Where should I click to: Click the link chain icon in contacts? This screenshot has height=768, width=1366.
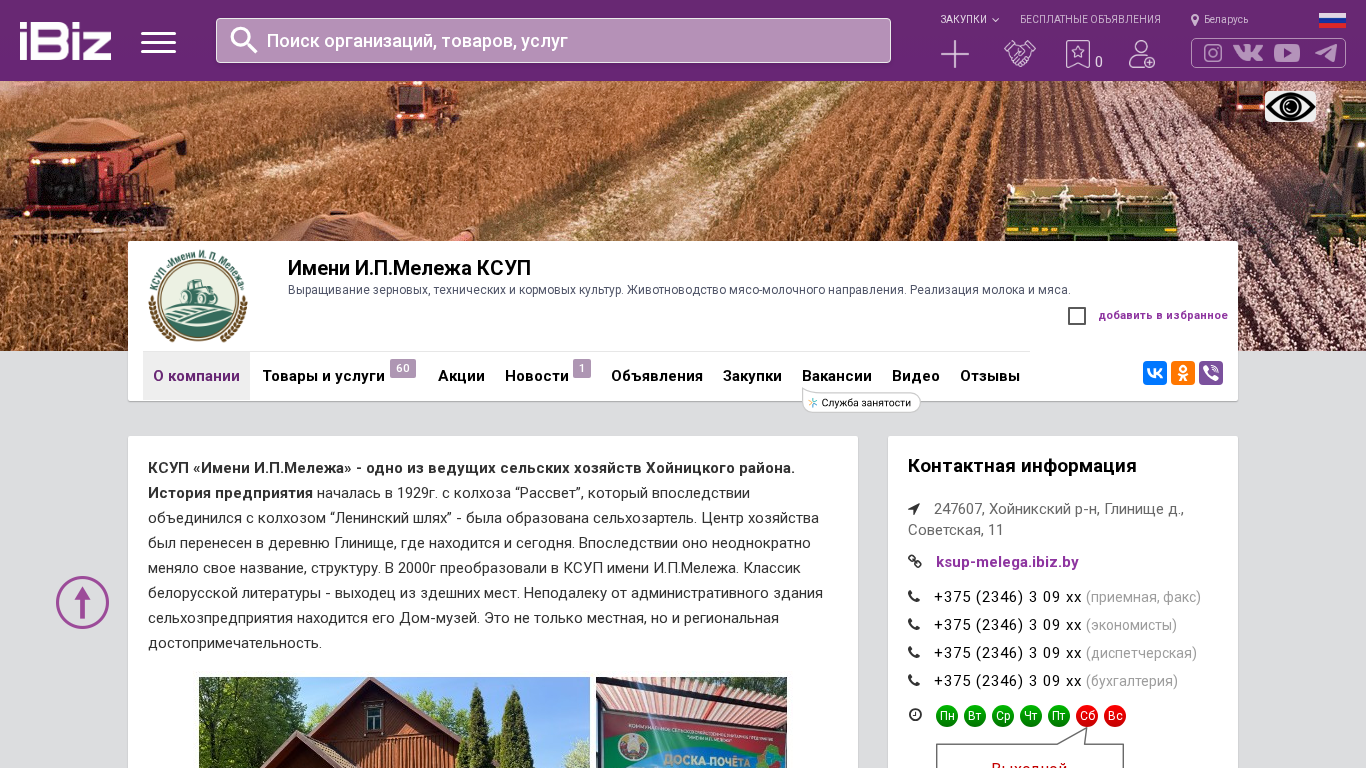click(914, 562)
